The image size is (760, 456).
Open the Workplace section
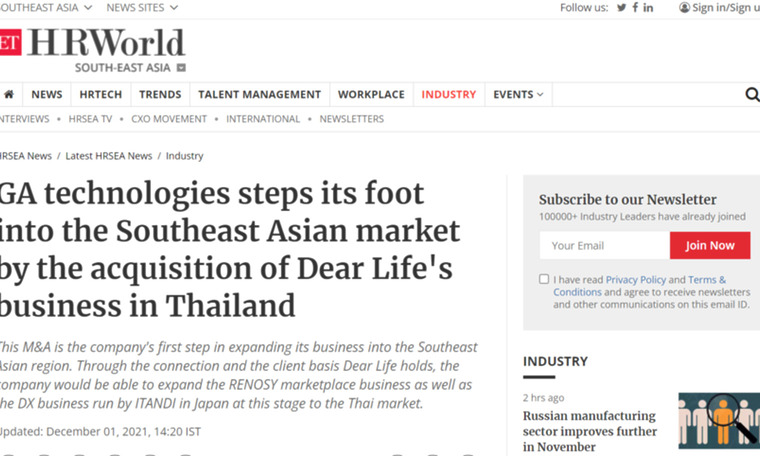371,95
